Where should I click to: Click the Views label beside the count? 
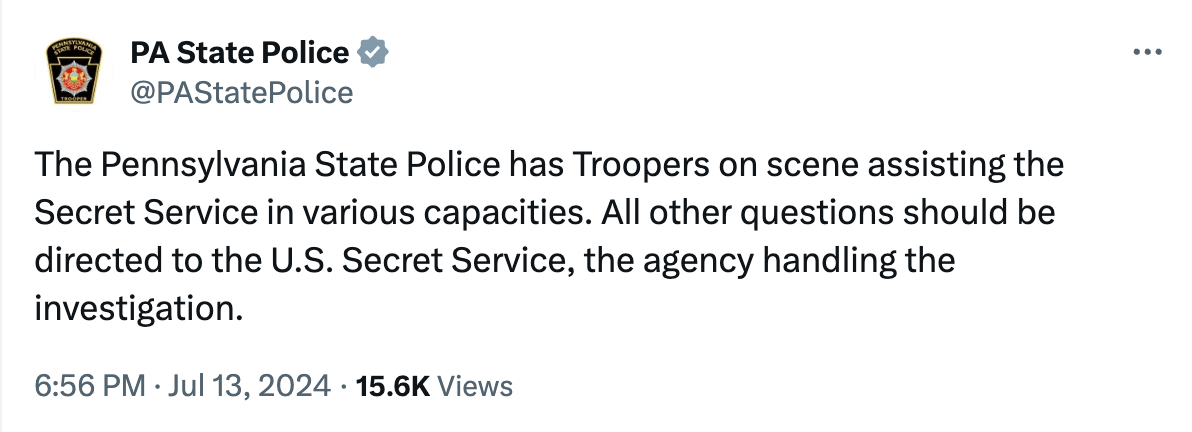coord(475,386)
